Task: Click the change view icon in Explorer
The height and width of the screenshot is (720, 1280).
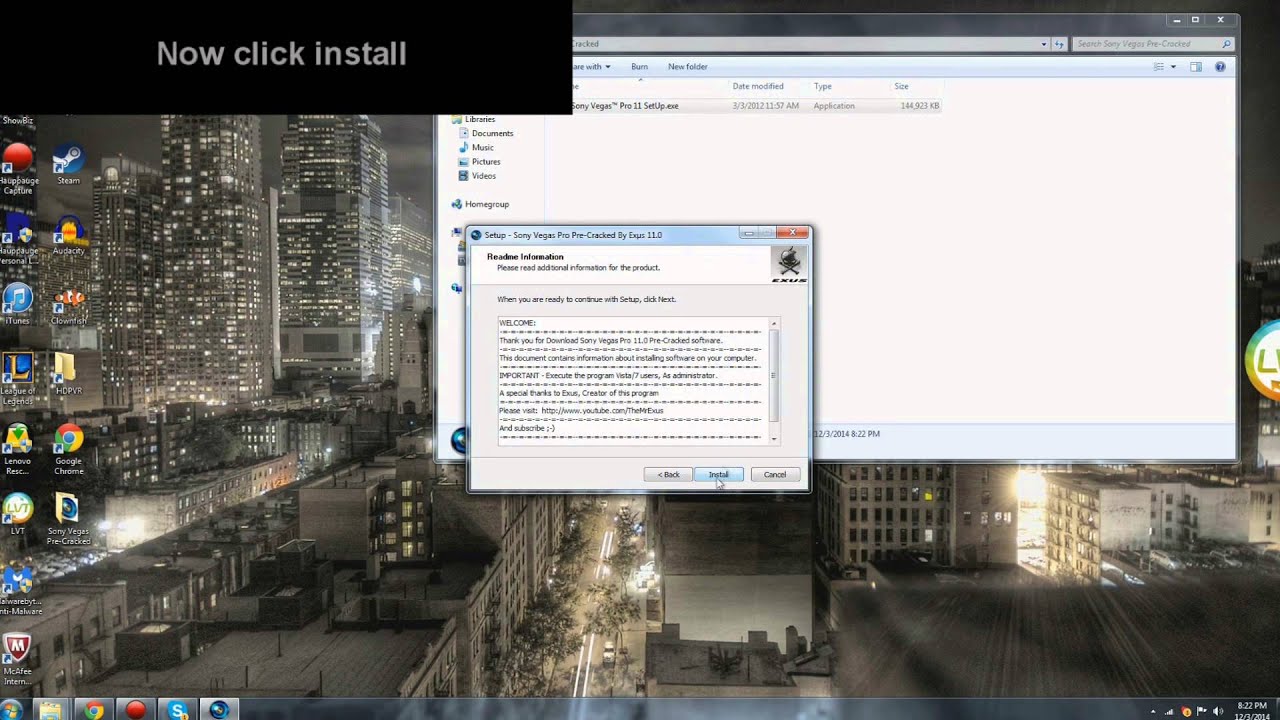Action: pyautogui.click(x=1159, y=67)
